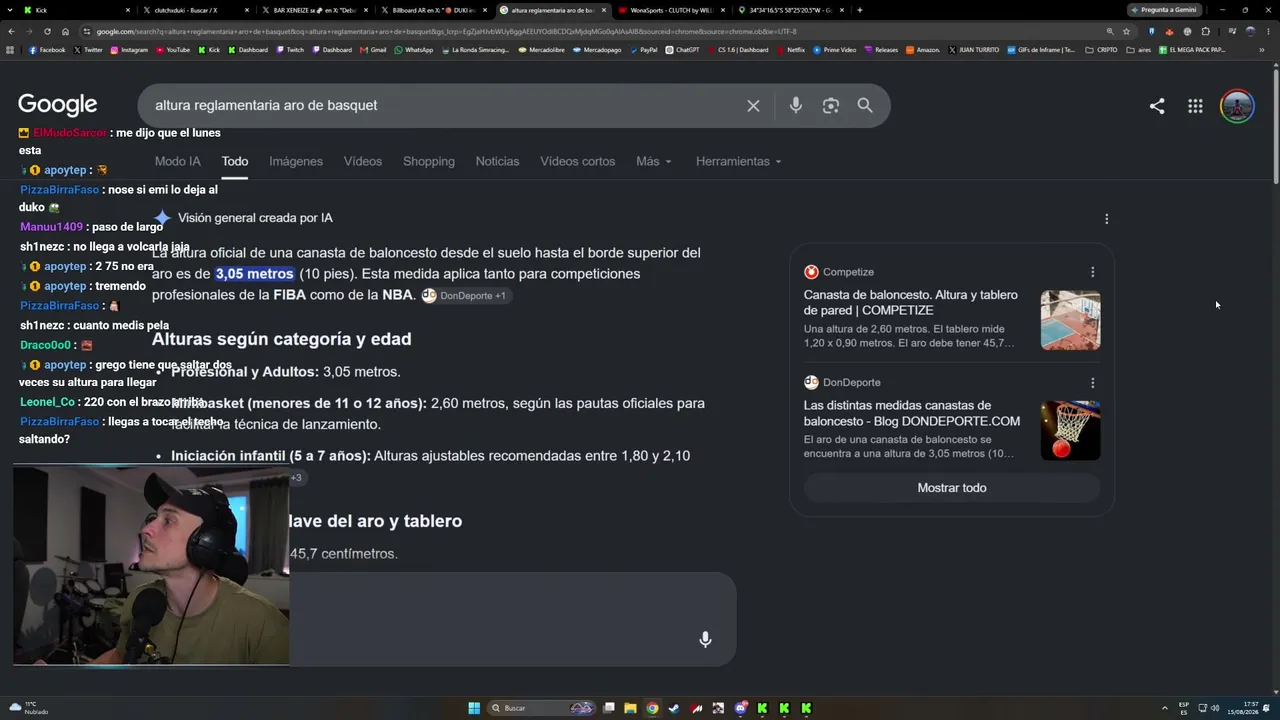
Task: Open the Chrome three-dot menu
Action: [1269, 31]
